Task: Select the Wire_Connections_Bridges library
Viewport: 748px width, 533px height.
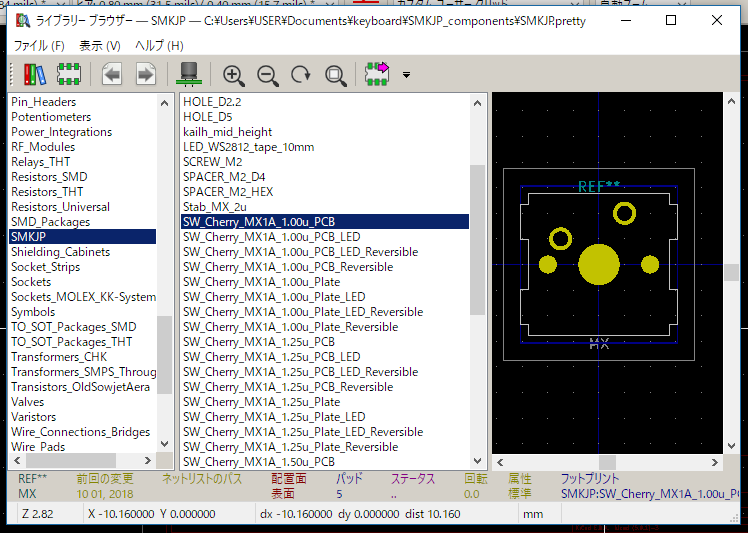Action: (x=83, y=432)
